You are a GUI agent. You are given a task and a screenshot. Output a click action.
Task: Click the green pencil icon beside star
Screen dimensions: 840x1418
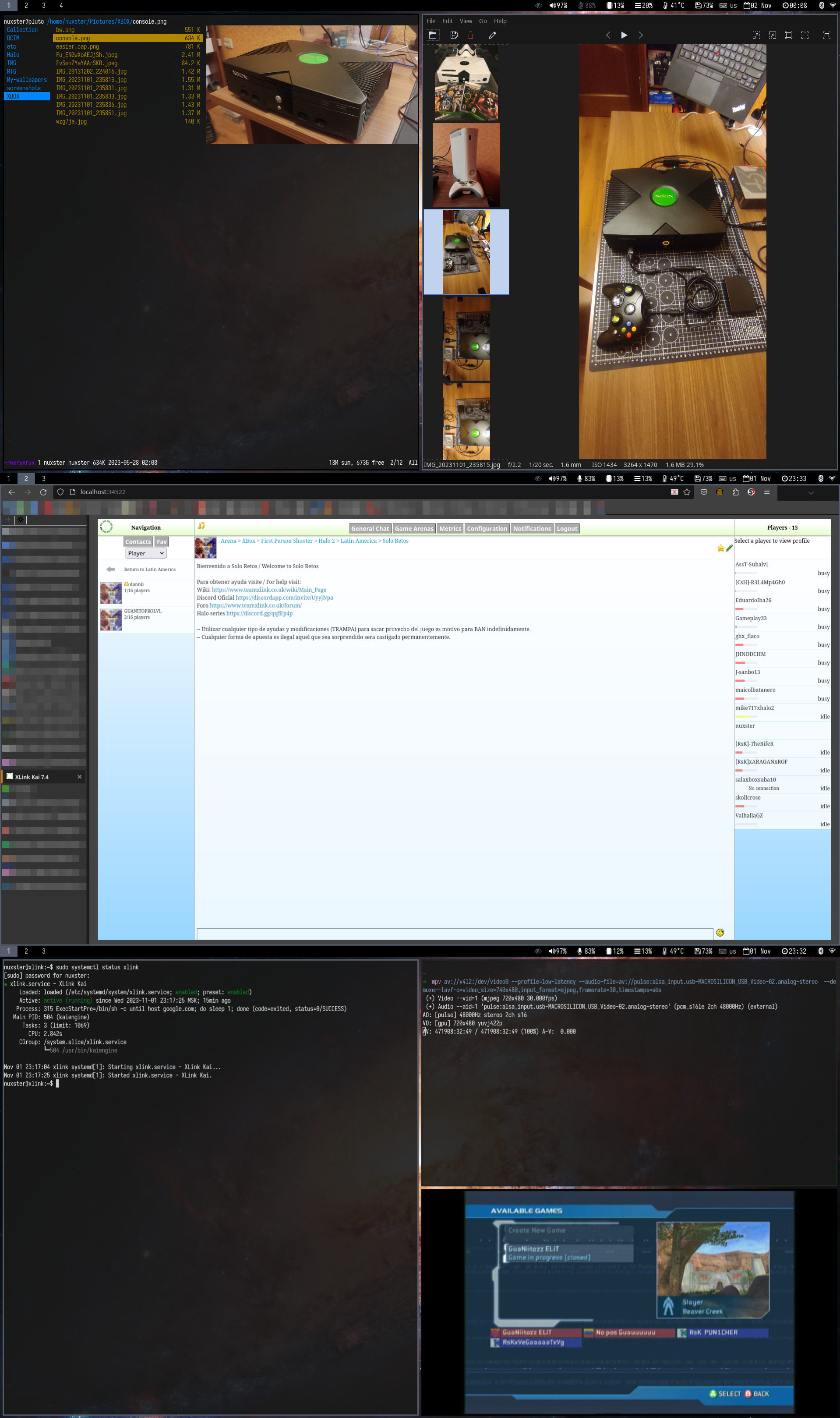[x=729, y=548]
